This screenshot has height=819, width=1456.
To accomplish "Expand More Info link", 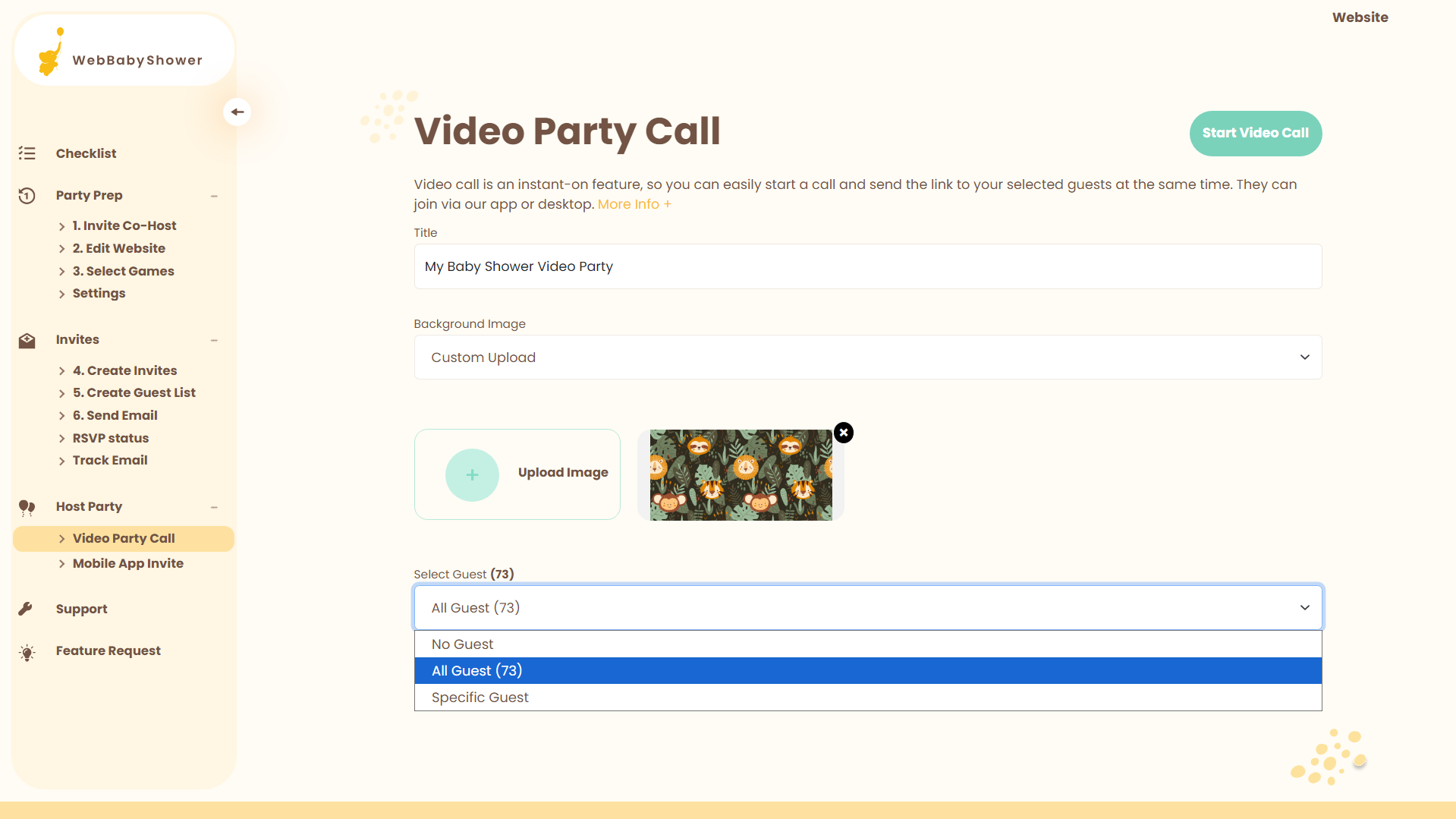I will tap(634, 204).
